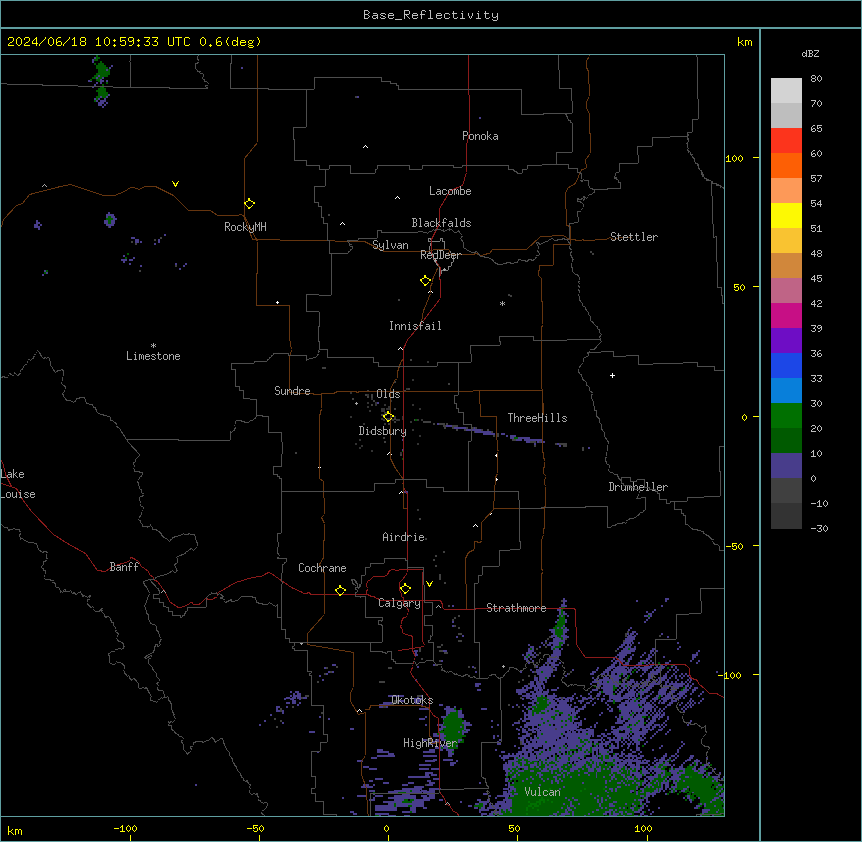Click the ThreeHills town label
The width and height of the screenshot is (862, 842).
pos(537,418)
